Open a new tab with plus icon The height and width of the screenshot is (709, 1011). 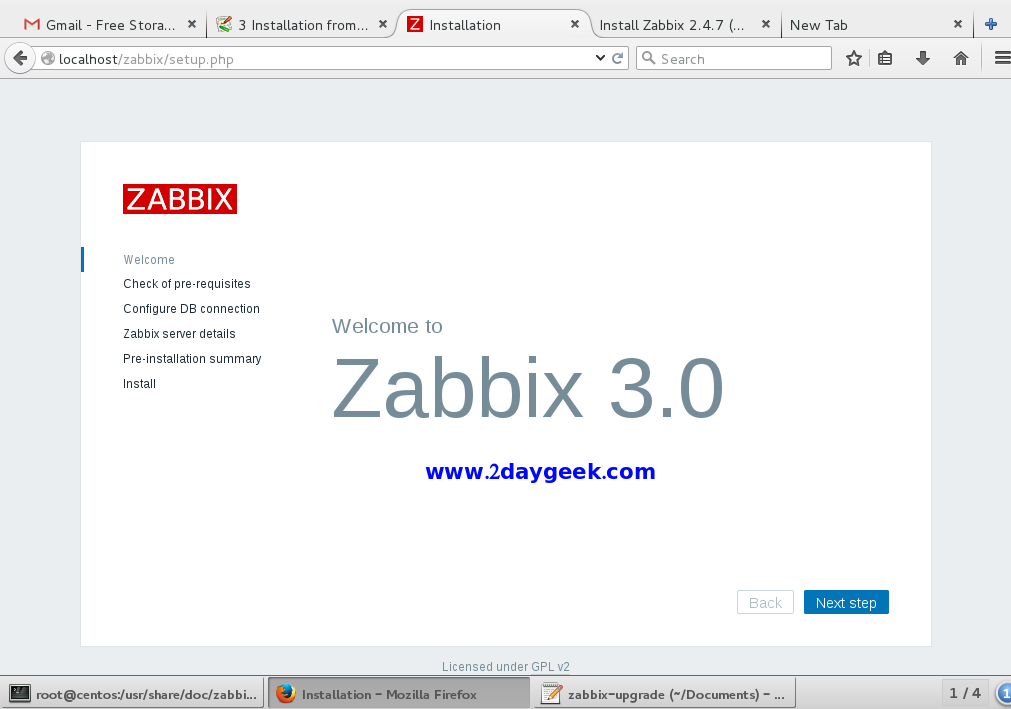(991, 24)
